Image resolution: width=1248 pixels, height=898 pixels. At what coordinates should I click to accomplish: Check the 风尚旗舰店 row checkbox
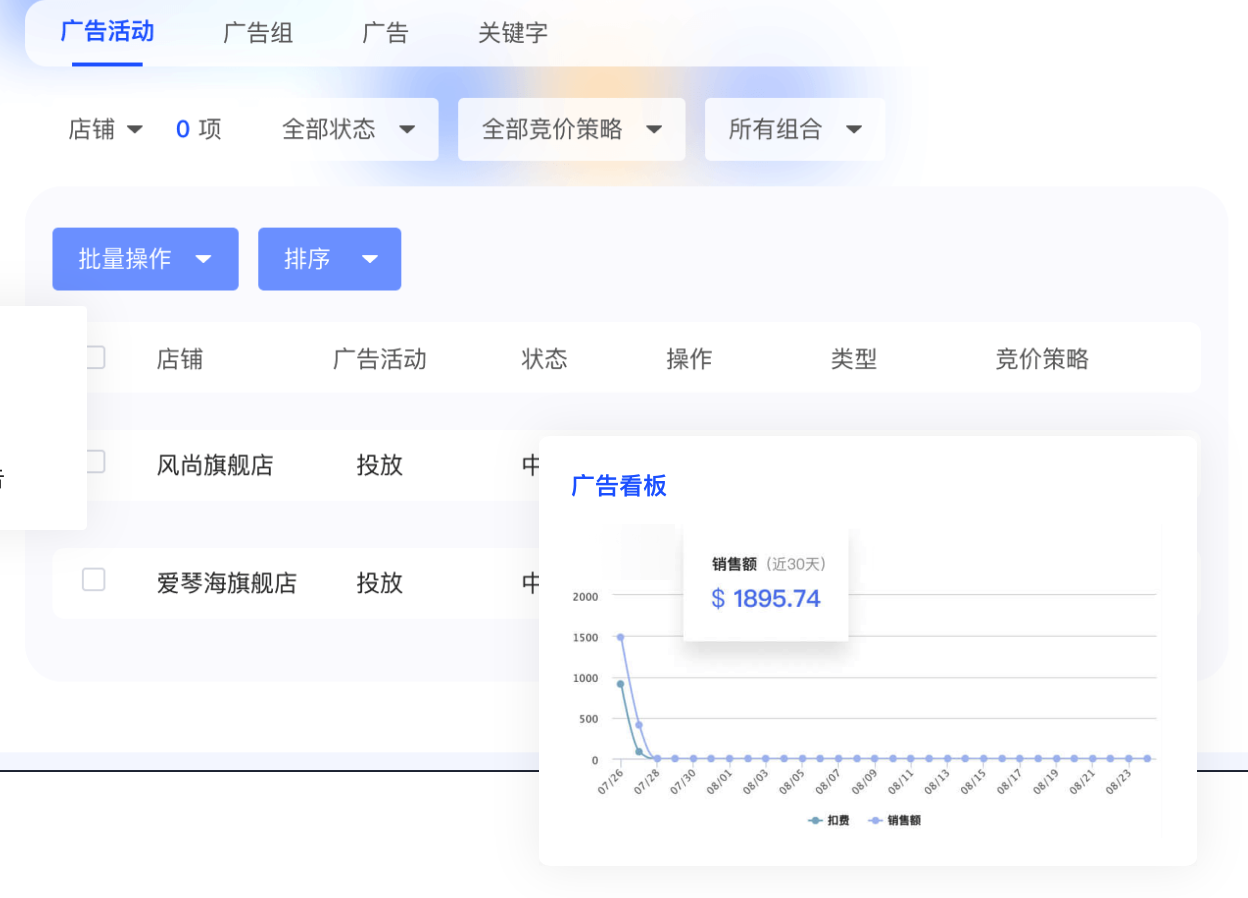pos(93,461)
